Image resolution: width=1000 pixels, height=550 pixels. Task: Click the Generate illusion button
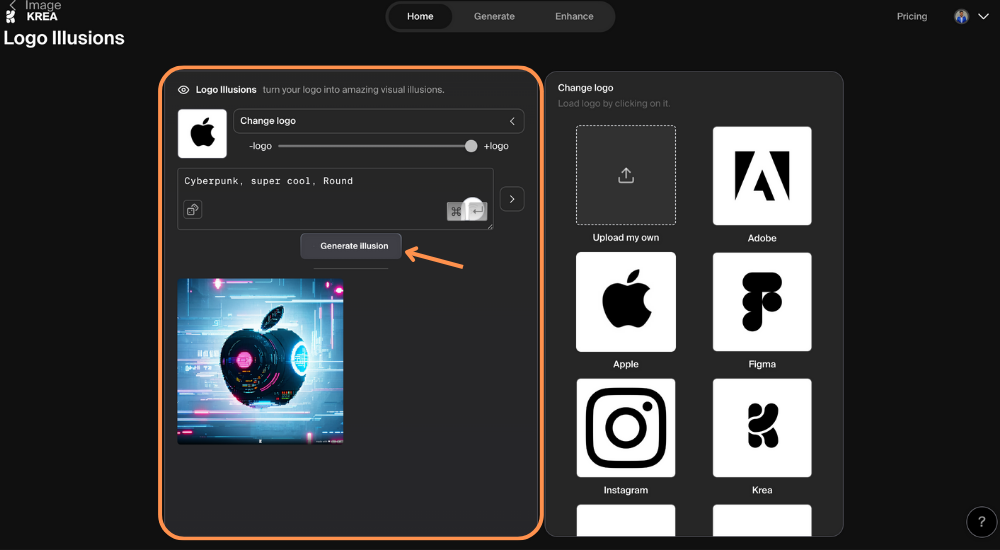351,246
